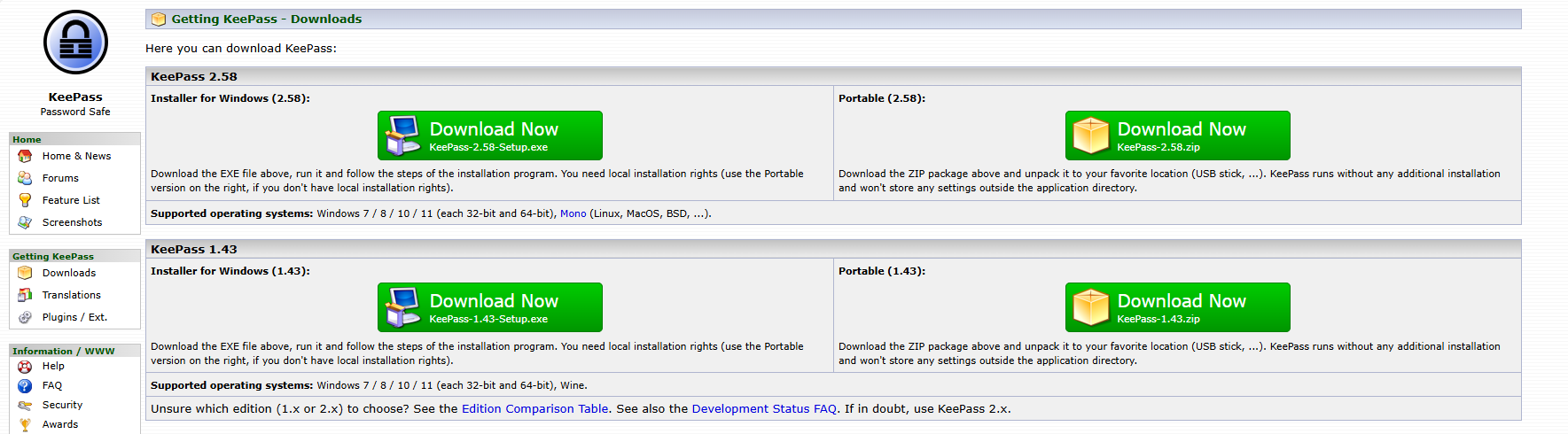
Task: Open the Edition Comparison Table link
Action: coord(534,408)
